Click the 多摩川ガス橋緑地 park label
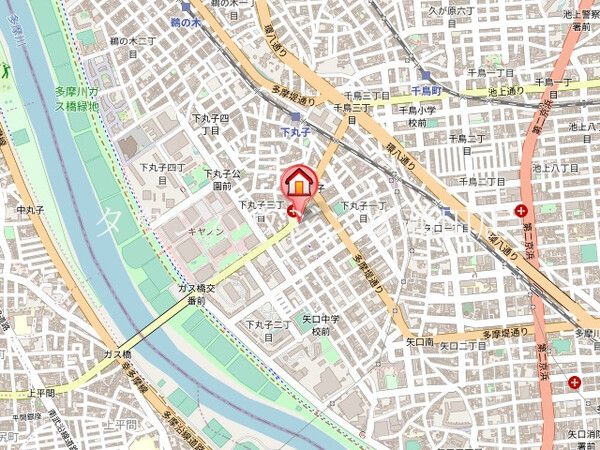 (77, 98)
